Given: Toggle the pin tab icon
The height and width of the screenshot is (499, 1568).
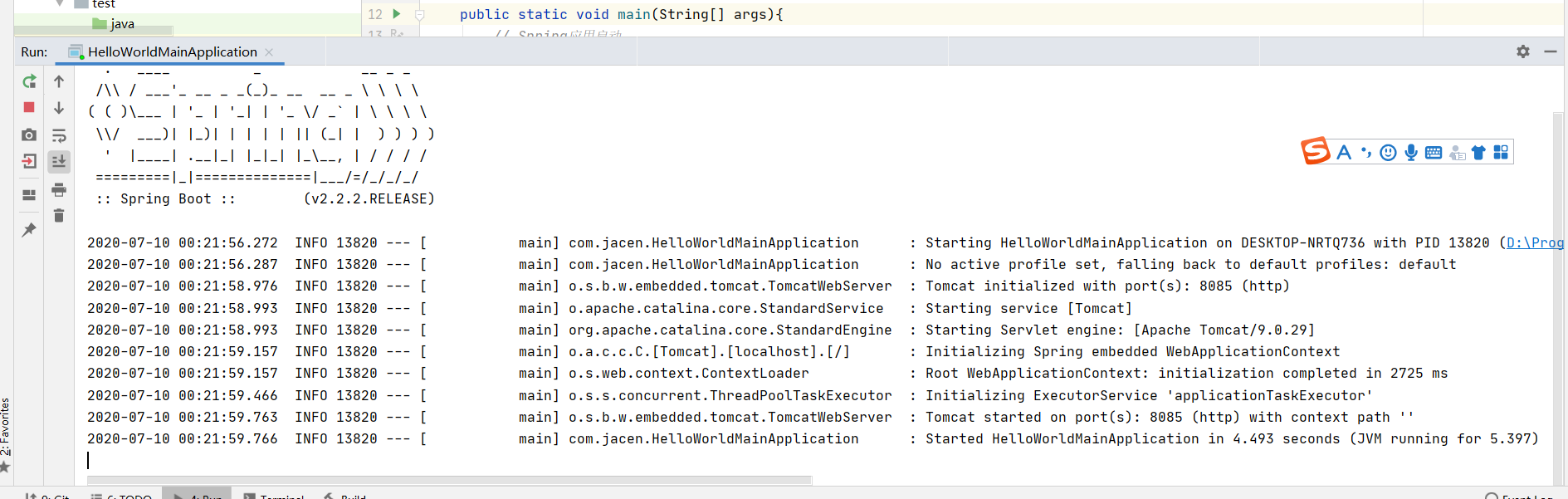Looking at the screenshot, I should tap(29, 230).
